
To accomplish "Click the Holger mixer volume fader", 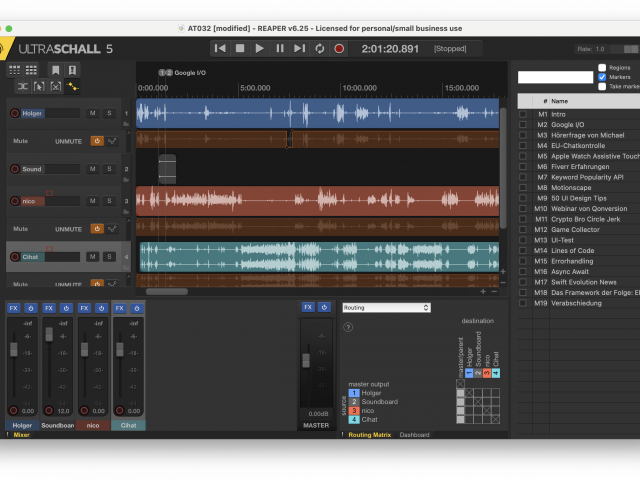I will tap(13, 349).
